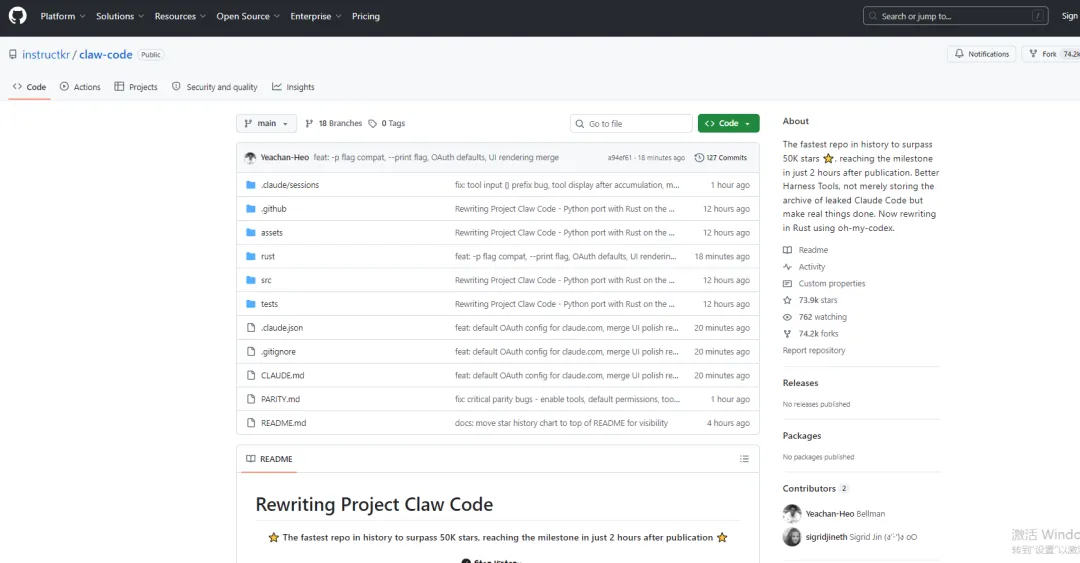Expand the Platform navigation menu
This screenshot has height=563, width=1080.
[63, 16]
